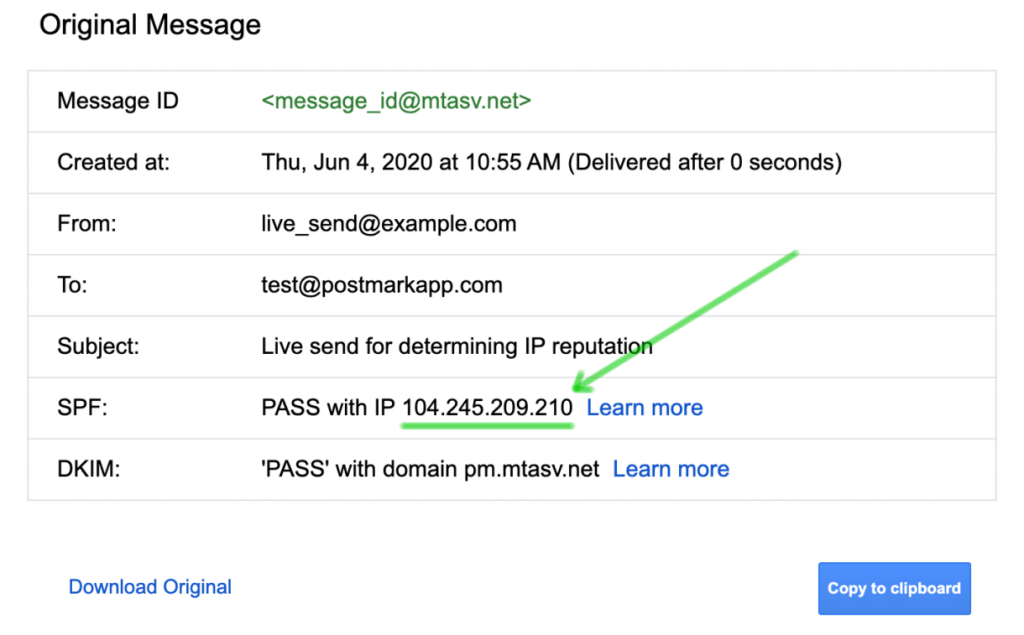The width and height of the screenshot is (1024, 635).
Task: Click the recipient test@postmarkapp.com
Action: click(381, 285)
